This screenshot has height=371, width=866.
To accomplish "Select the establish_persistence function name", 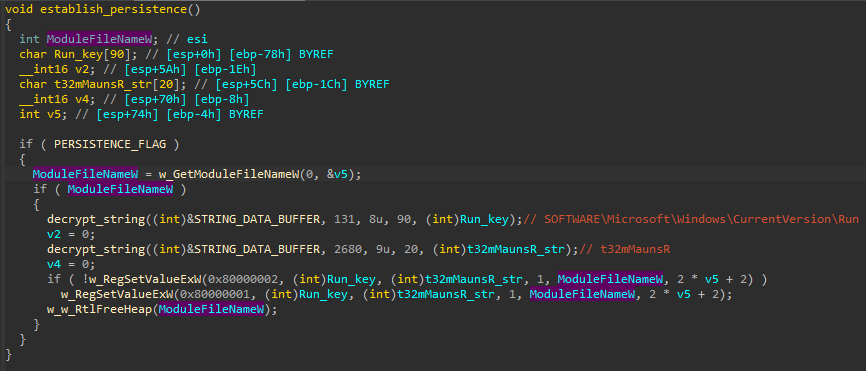I will pyautogui.click(x=113, y=10).
